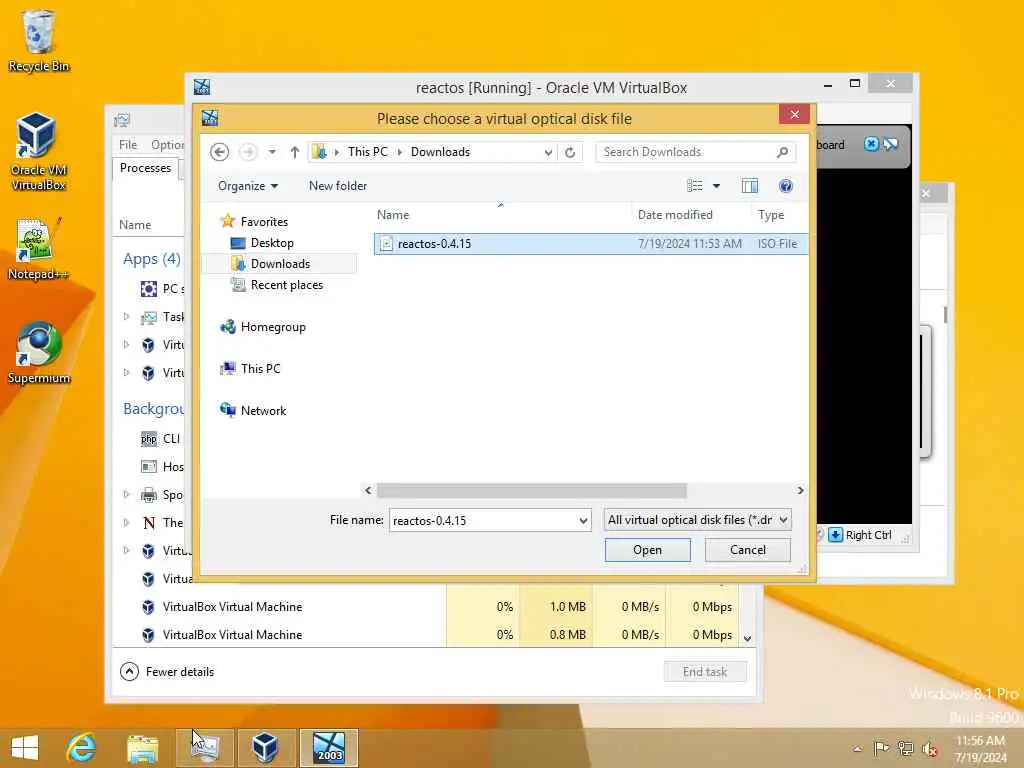Screen dimensions: 1024x768
Task: Change the view layout icon
Action: point(695,186)
